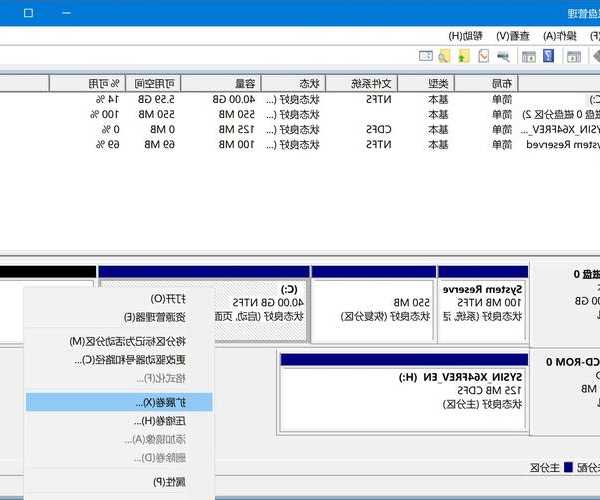Open the 操作(A) menu
Viewport: 600px width, 500px height.
pyautogui.click(x=560, y=36)
